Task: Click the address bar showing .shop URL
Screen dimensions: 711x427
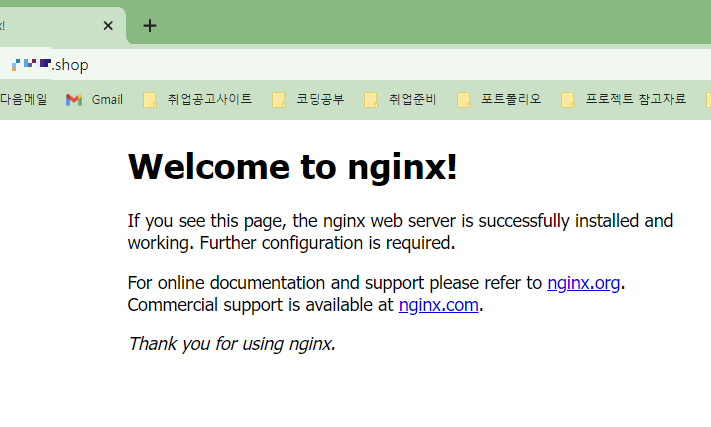Action: [356, 65]
